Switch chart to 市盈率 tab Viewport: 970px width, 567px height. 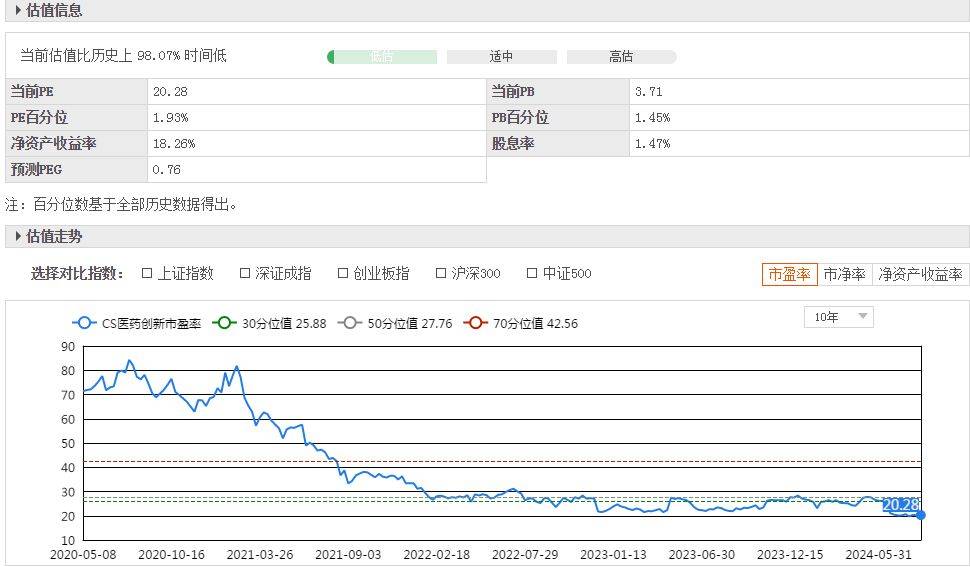(x=789, y=274)
